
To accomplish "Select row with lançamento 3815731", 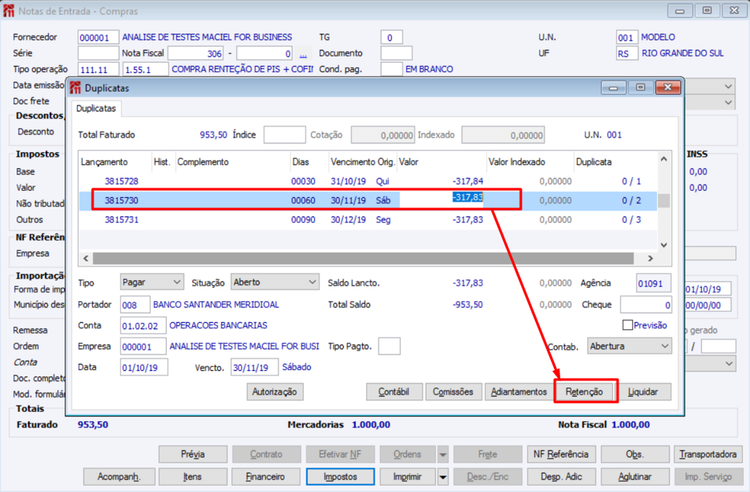I will (367, 220).
